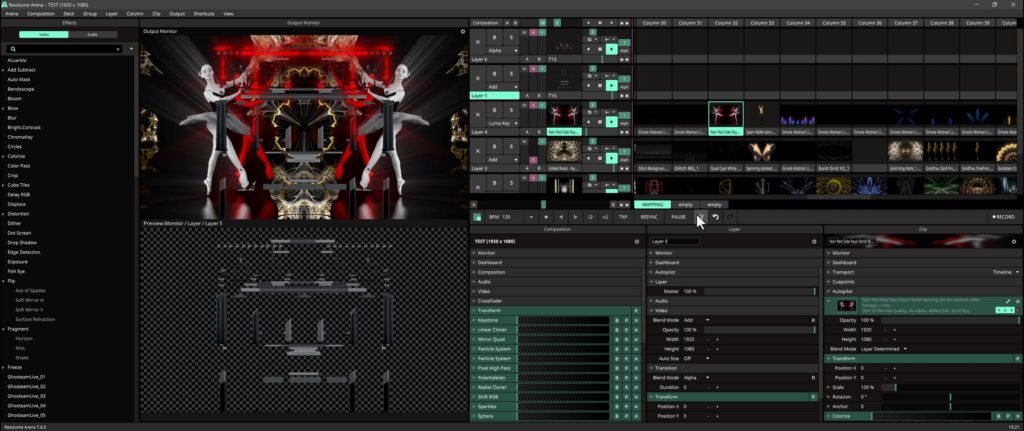Click the PAUSE button

(x=679, y=217)
